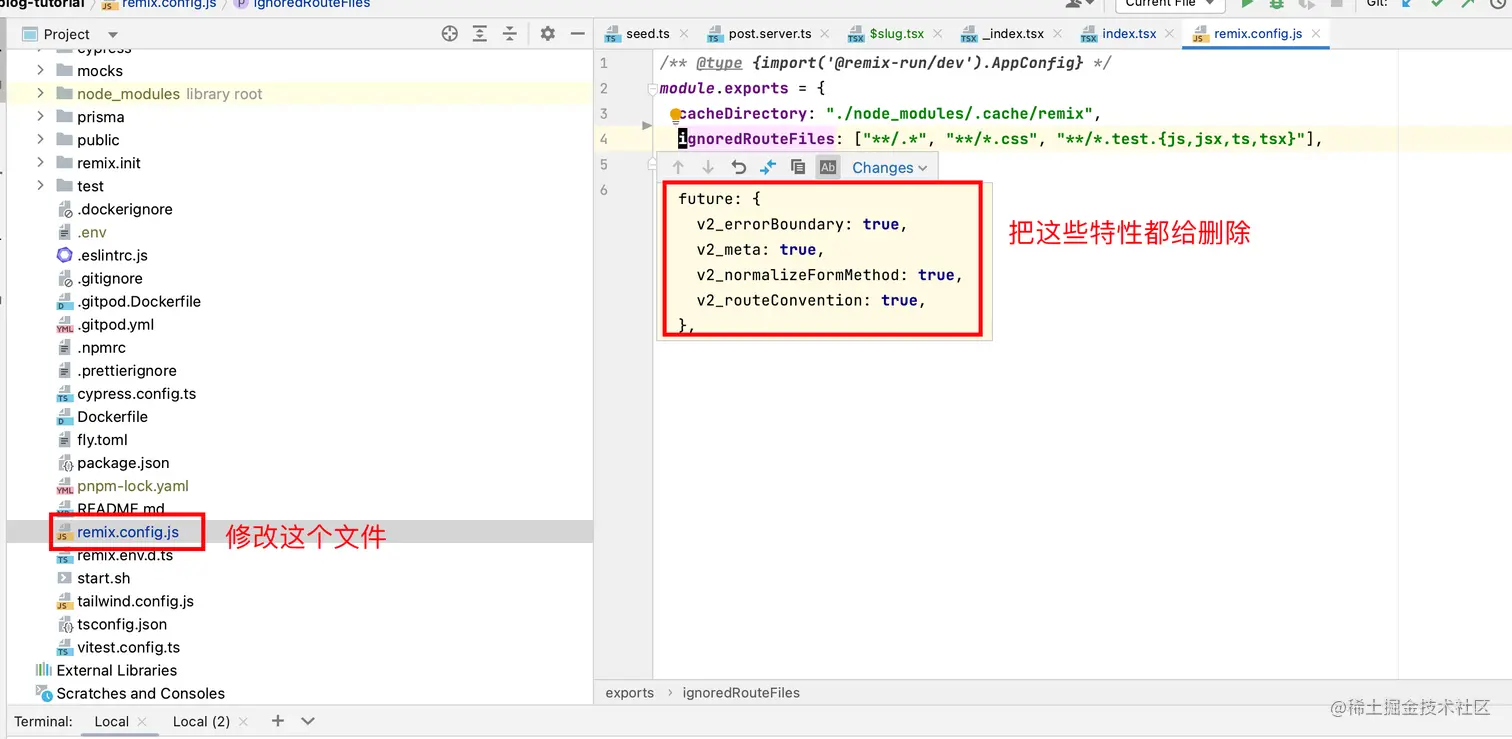Expand the mocks folder
Image resolution: width=1512 pixels, height=739 pixels.
point(40,70)
